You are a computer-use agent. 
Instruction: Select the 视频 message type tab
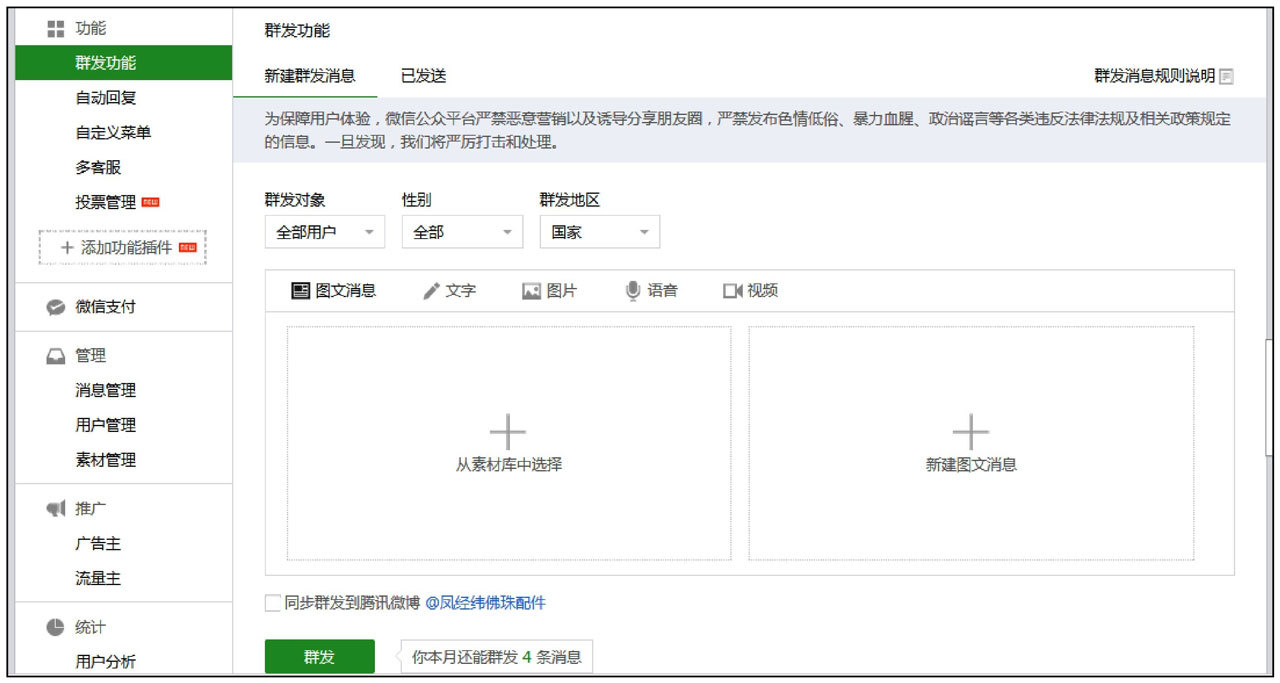(x=750, y=291)
